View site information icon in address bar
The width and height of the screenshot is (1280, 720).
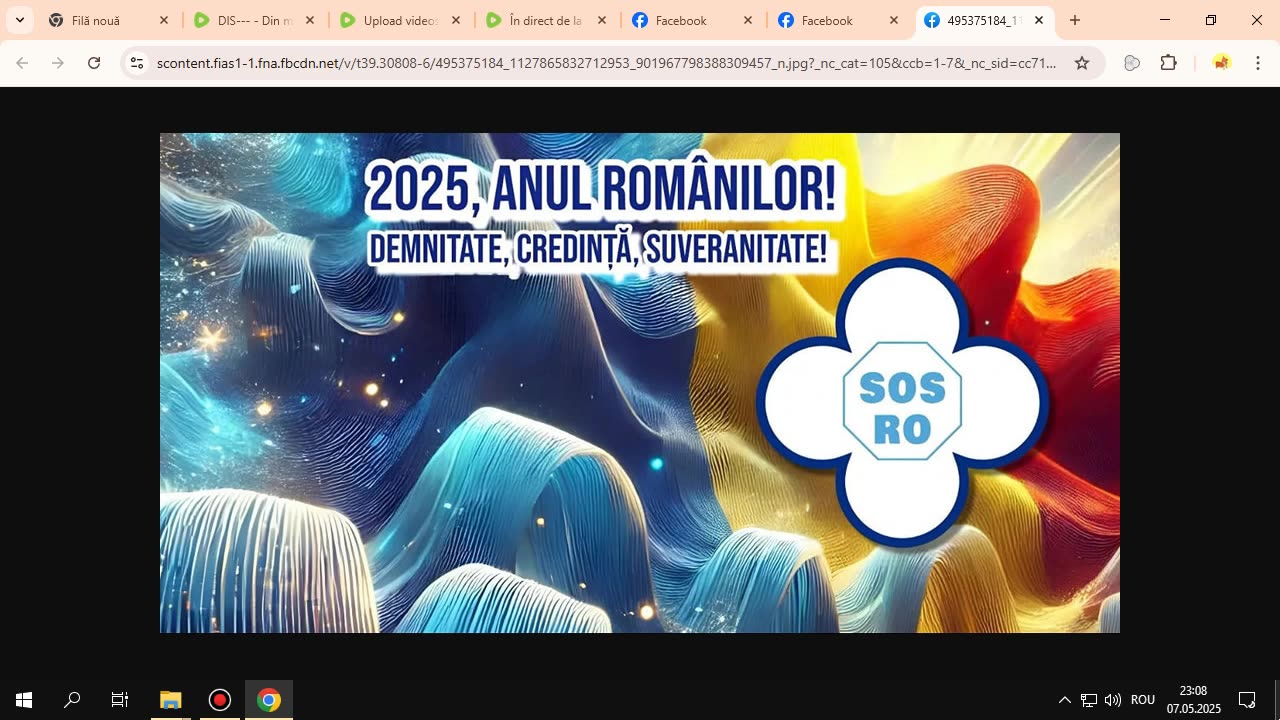click(x=137, y=63)
